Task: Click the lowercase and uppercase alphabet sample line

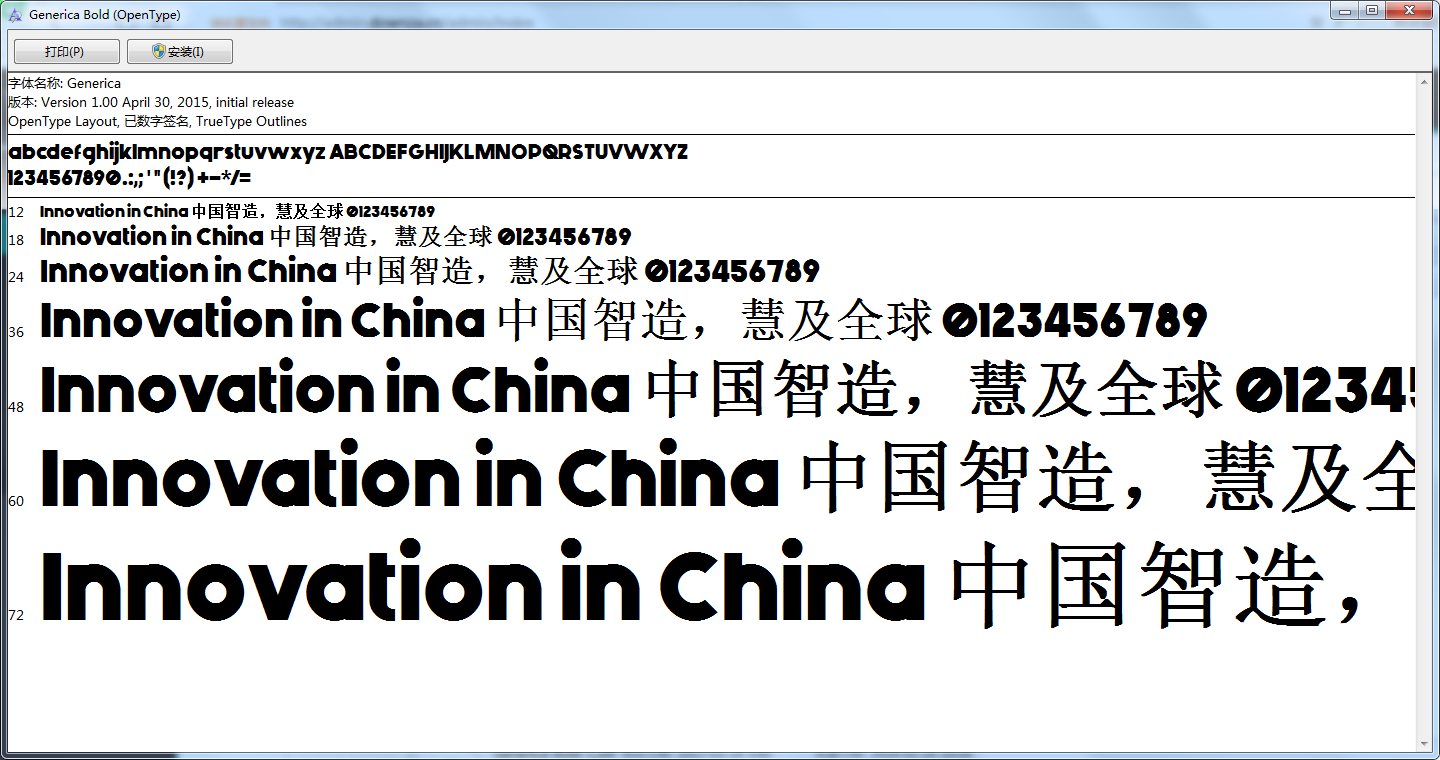Action: pos(348,153)
